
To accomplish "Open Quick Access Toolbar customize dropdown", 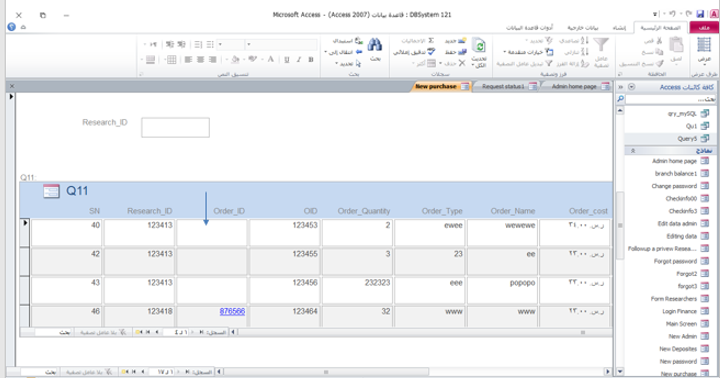I will [655, 14].
